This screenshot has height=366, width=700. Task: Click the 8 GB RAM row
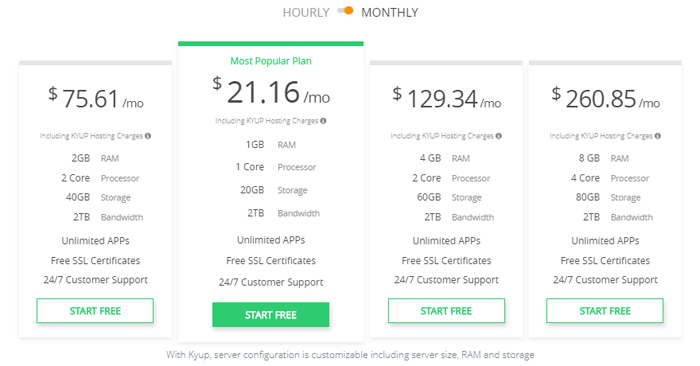[x=604, y=158]
